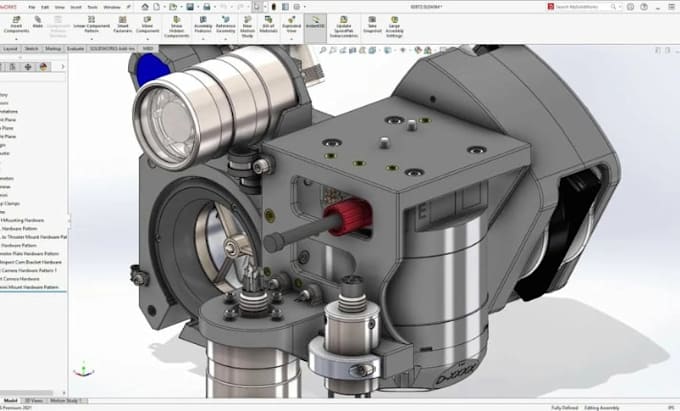This screenshot has width=680, height=411.
Task: Click the Help question mark icon
Action: pos(644,7)
